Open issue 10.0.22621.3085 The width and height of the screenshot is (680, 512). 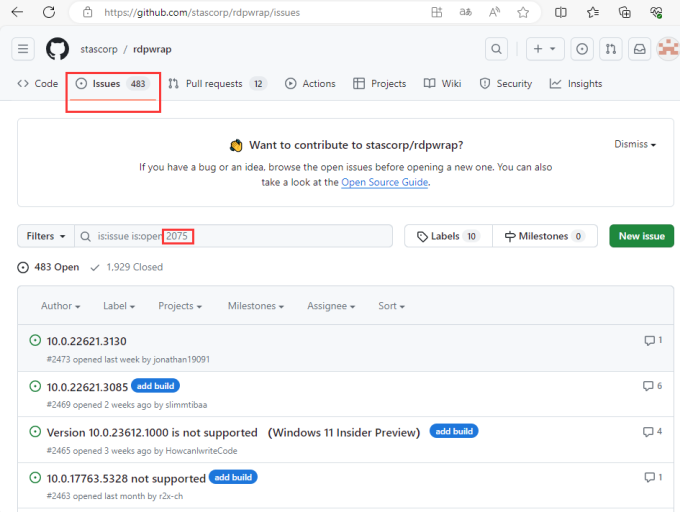click(x=88, y=387)
